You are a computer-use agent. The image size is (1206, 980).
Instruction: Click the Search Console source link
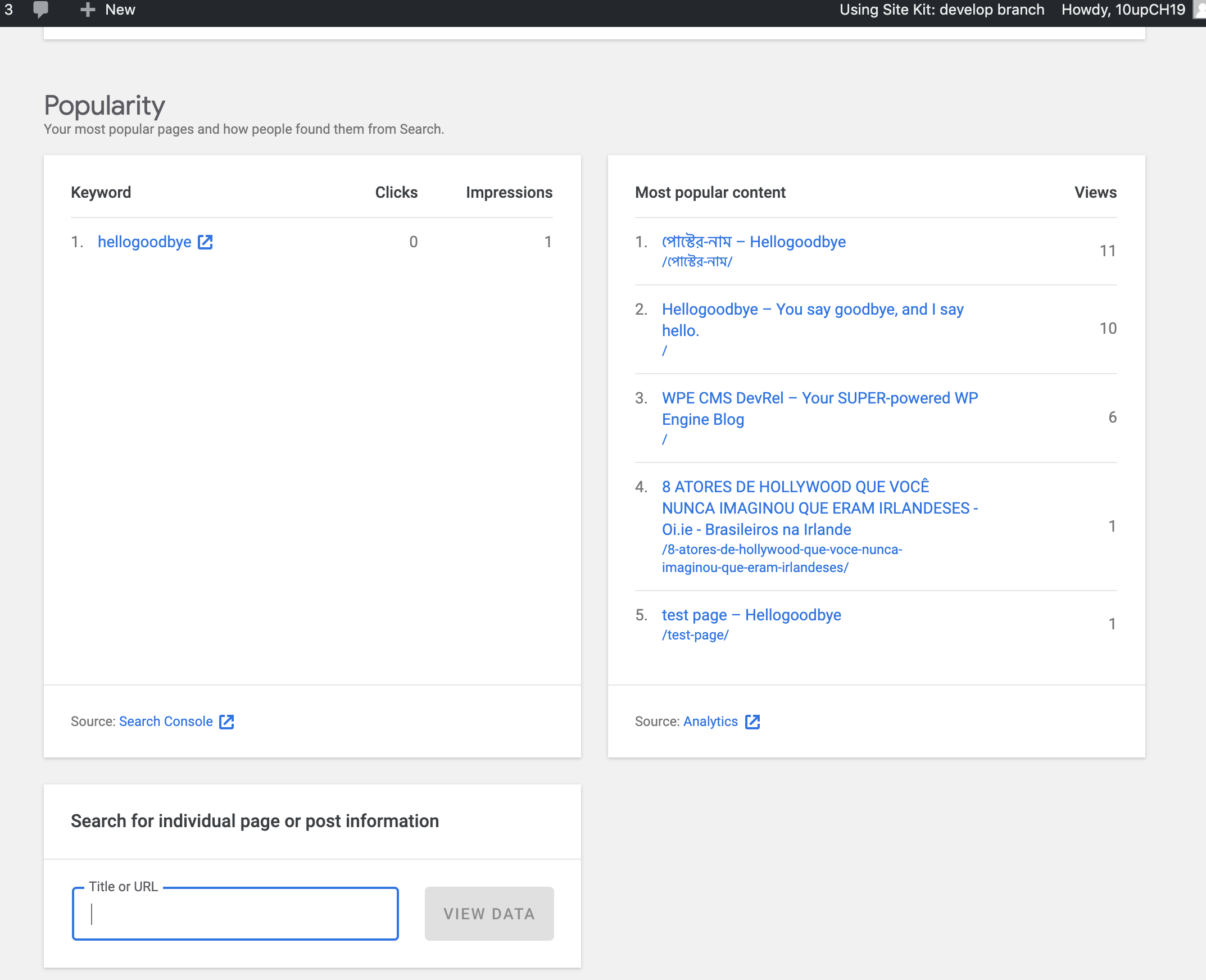[165, 722]
